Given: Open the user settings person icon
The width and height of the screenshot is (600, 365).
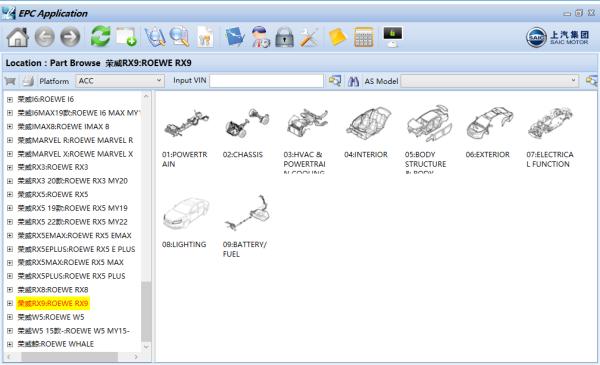Looking at the screenshot, I should click(x=261, y=37).
